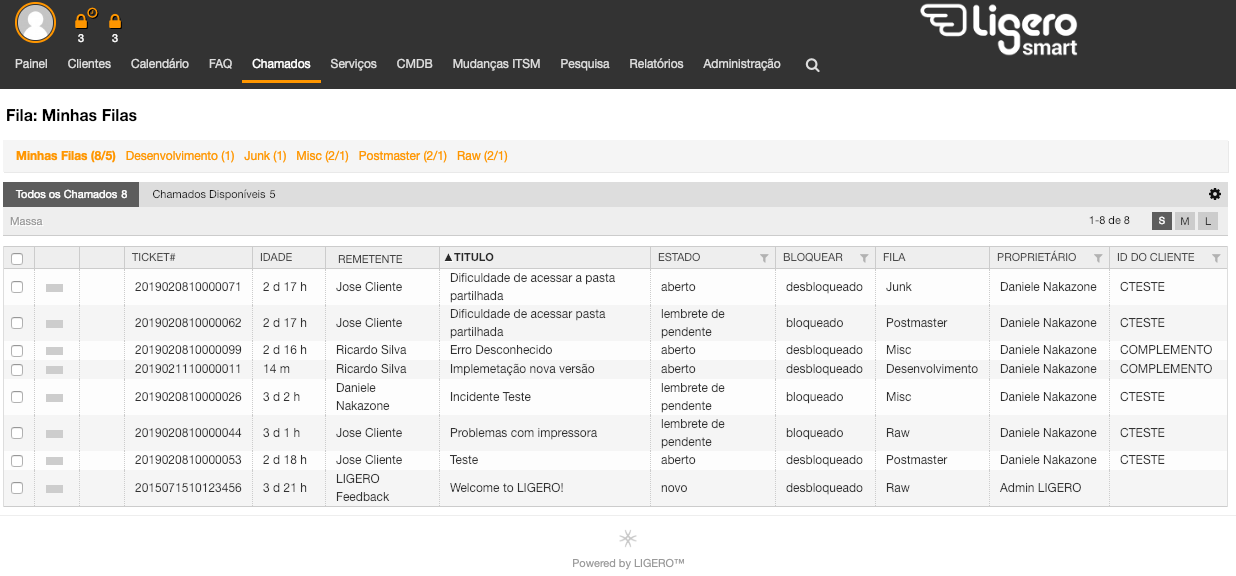Open the search magnifier icon in navbar

pyautogui.click(x=813, y=65)
